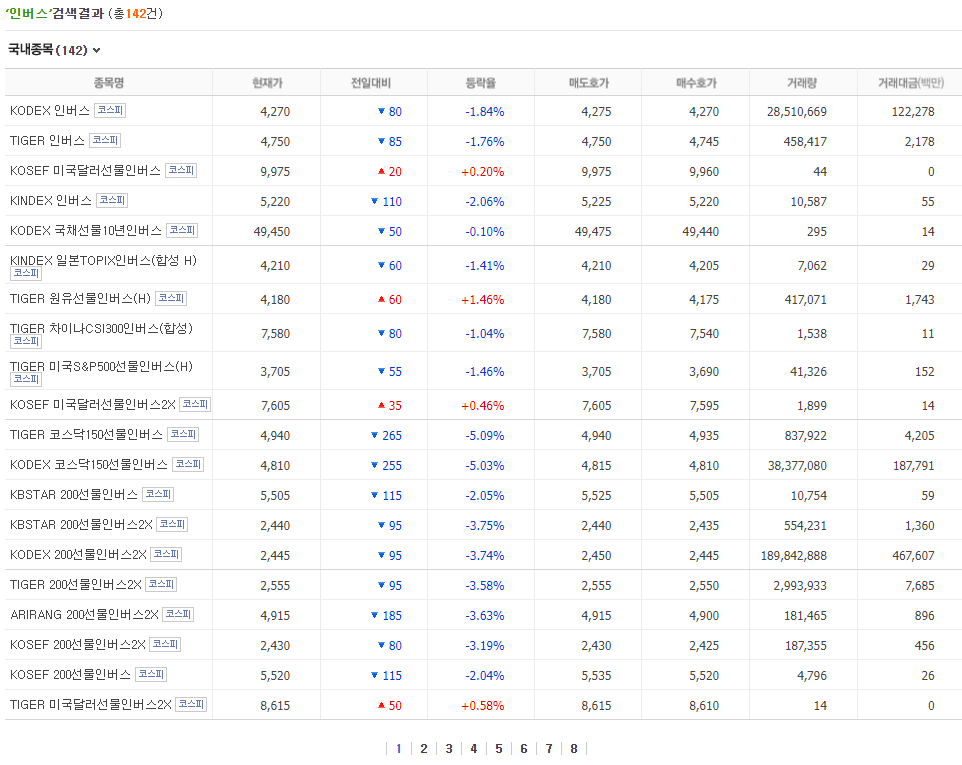Open TIGER 코스닥150선물인버스 link
The height and width of the screenshot is (765, 962).
(x=87, y=435)
